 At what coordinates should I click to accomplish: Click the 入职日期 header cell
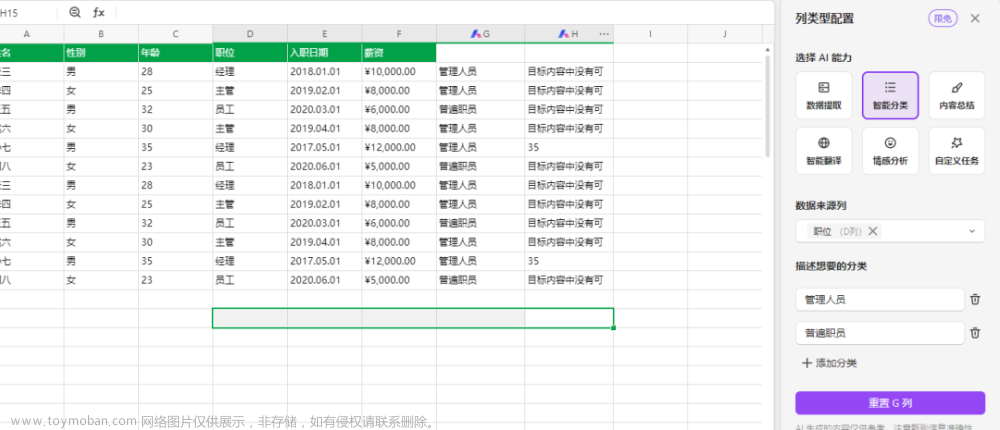click(325, 53)
